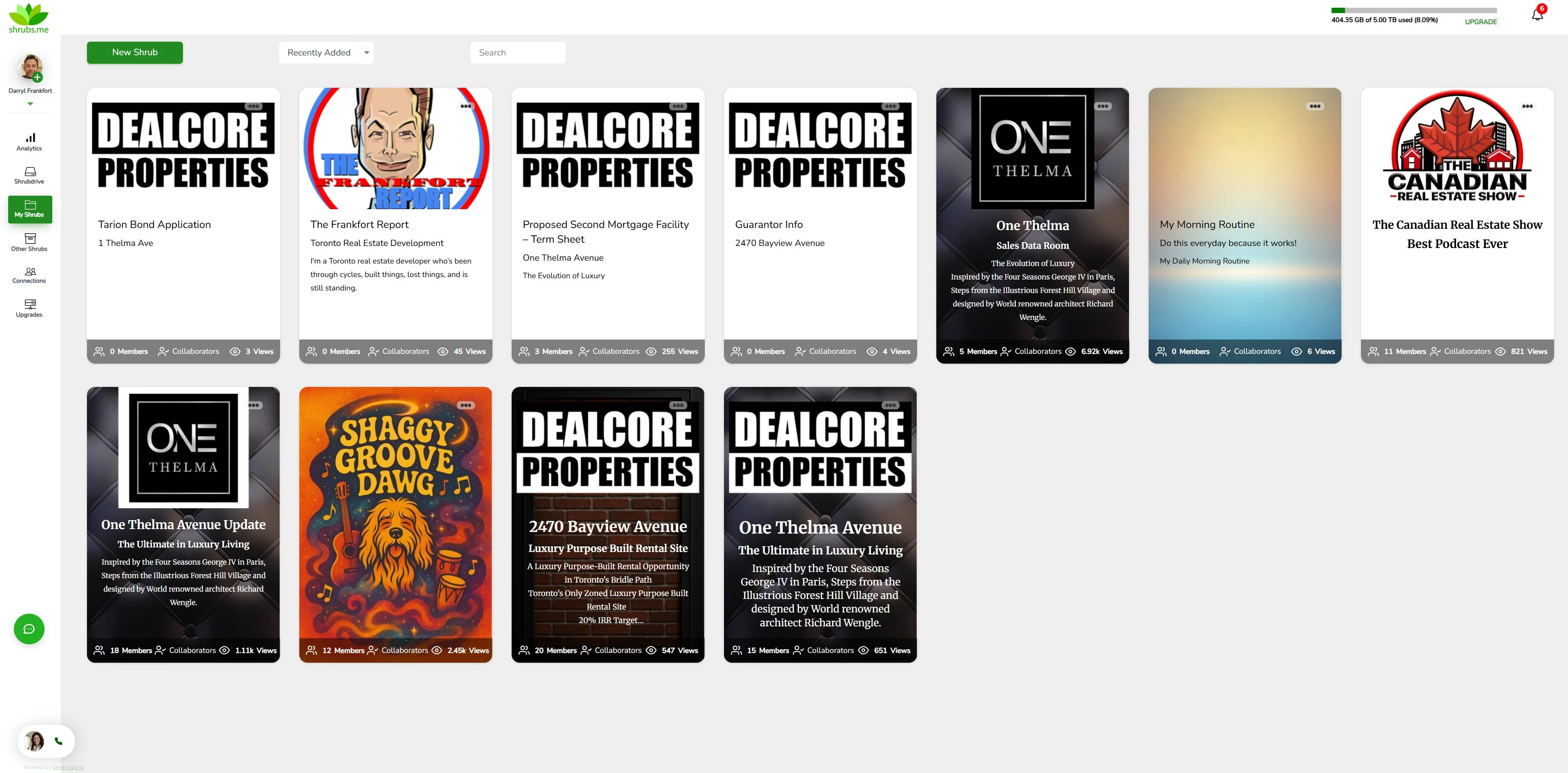Click '45 Views' on The Frankfort Report card
Screen dimensions: 1568x773
(469, 351)
